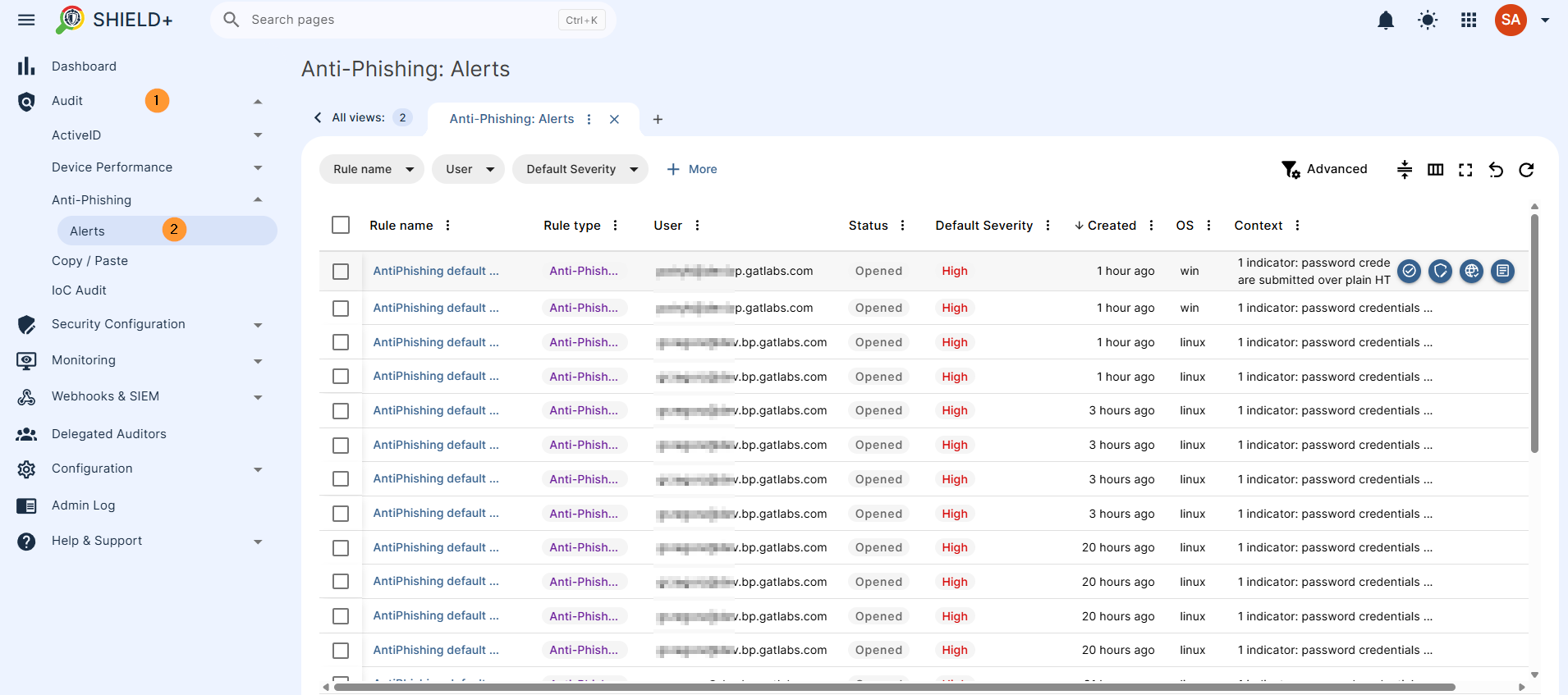Image resolution: width=1568 pixels, height=695 pixels.
Task: Open the notifications bell
Action: coord(1386,20)
